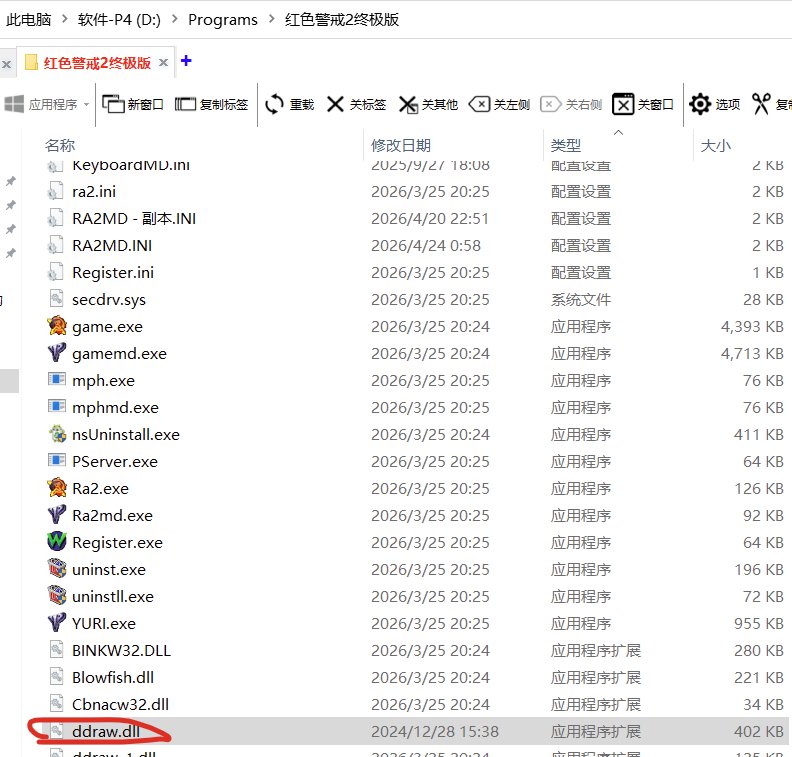Select the gamemd.exe Yuri icon
This screenshot has height=757, width=792.
[x=57, y=353]
